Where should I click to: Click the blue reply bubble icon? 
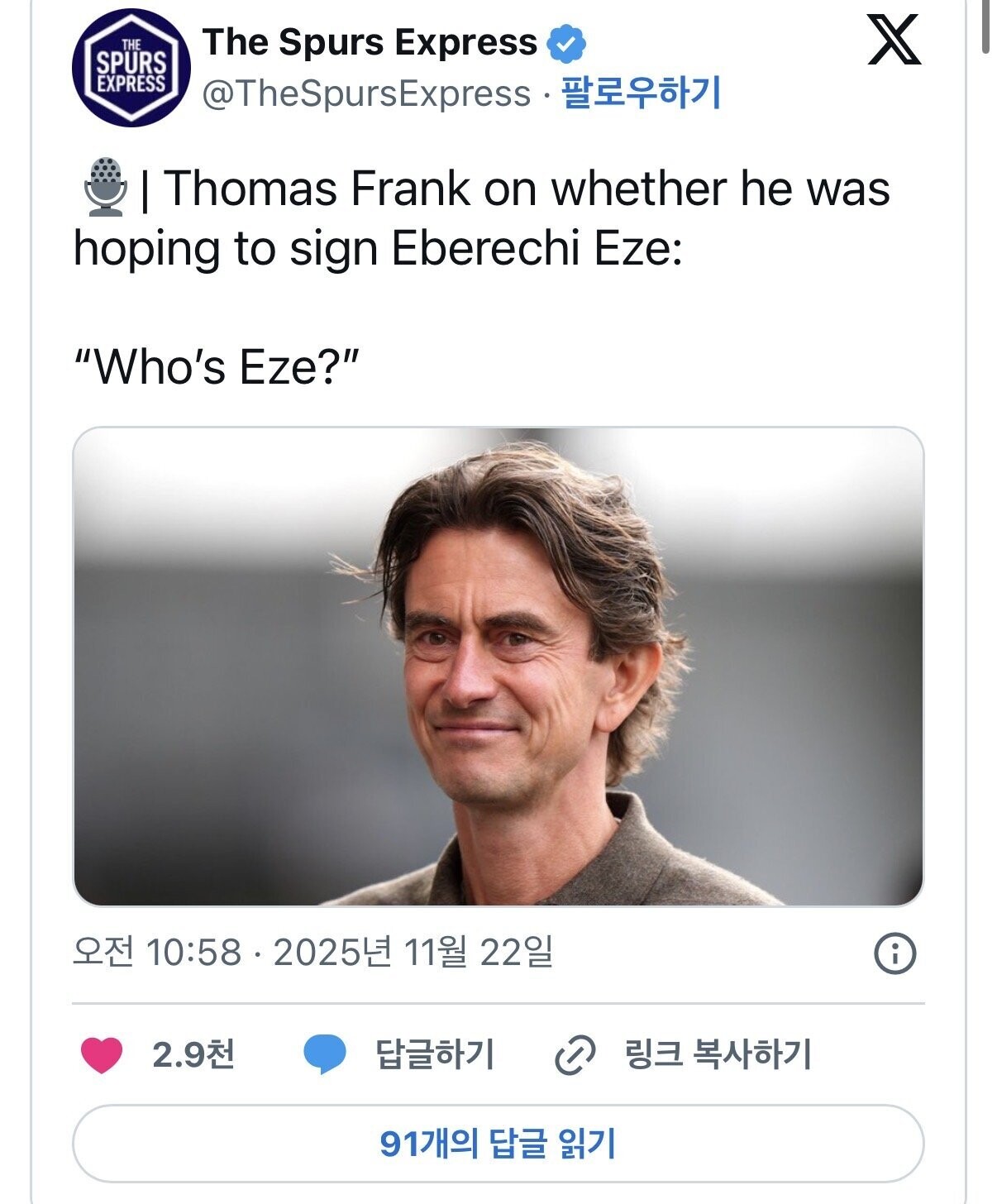click(x=324, y=1055)
